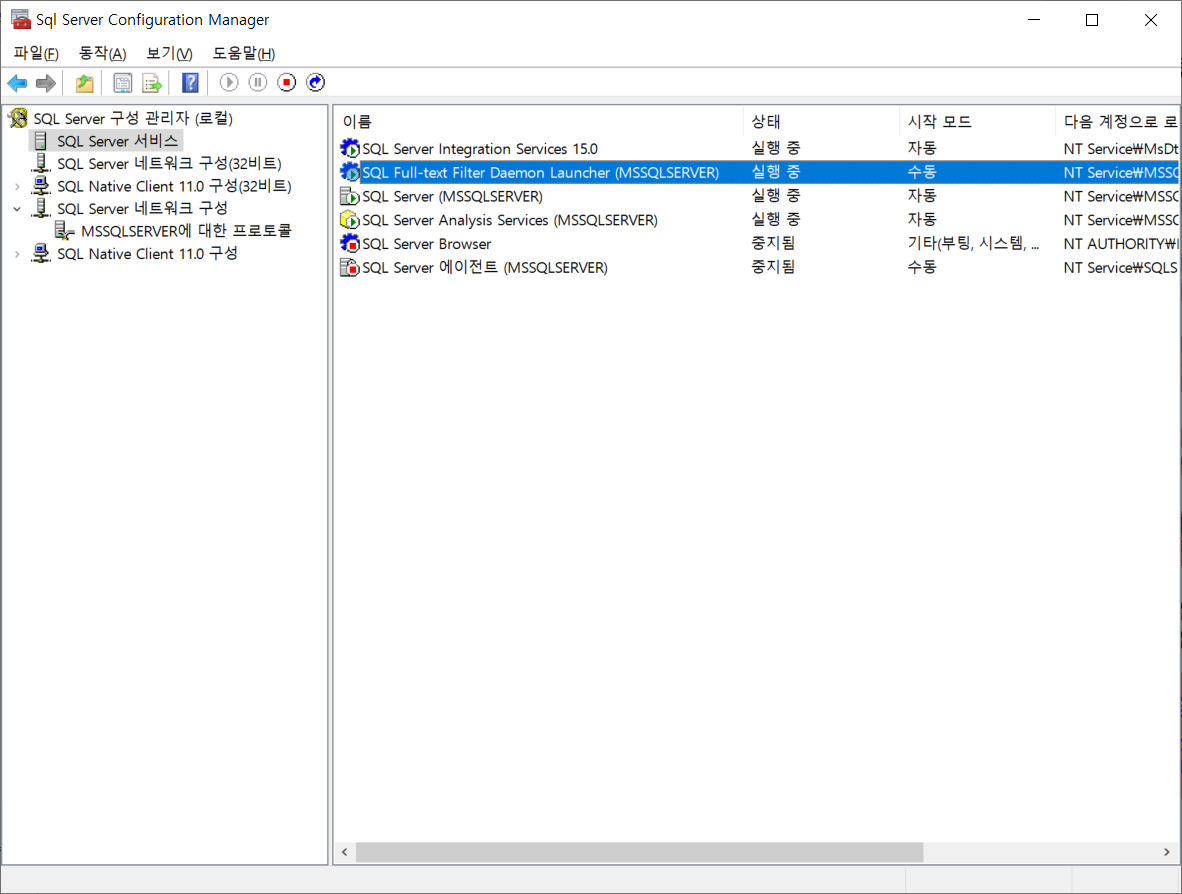Click the SQL Server 서비스 tree icon
Viewport: 1182px width, 894px height.
(41, 141)
